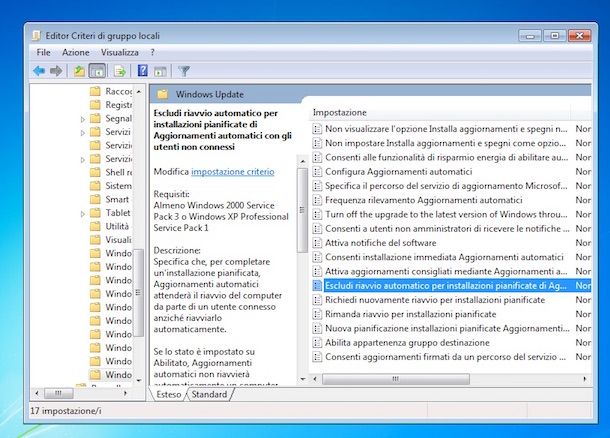
Task: Open the impostazione criterio link
Action: 233,172
